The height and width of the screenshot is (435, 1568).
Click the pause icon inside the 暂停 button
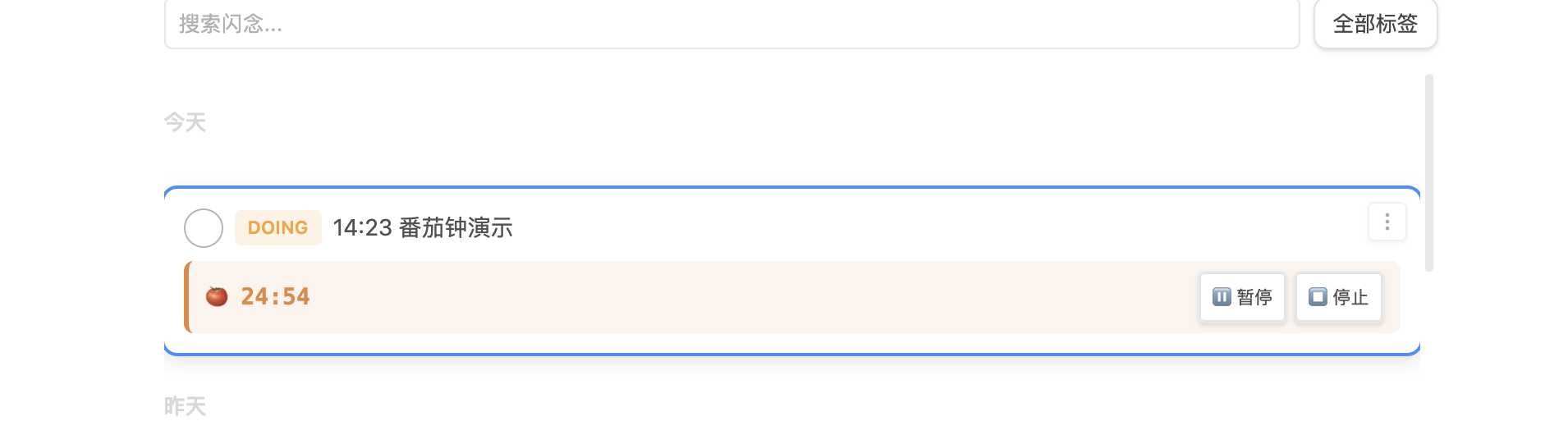coord(1222,297)
